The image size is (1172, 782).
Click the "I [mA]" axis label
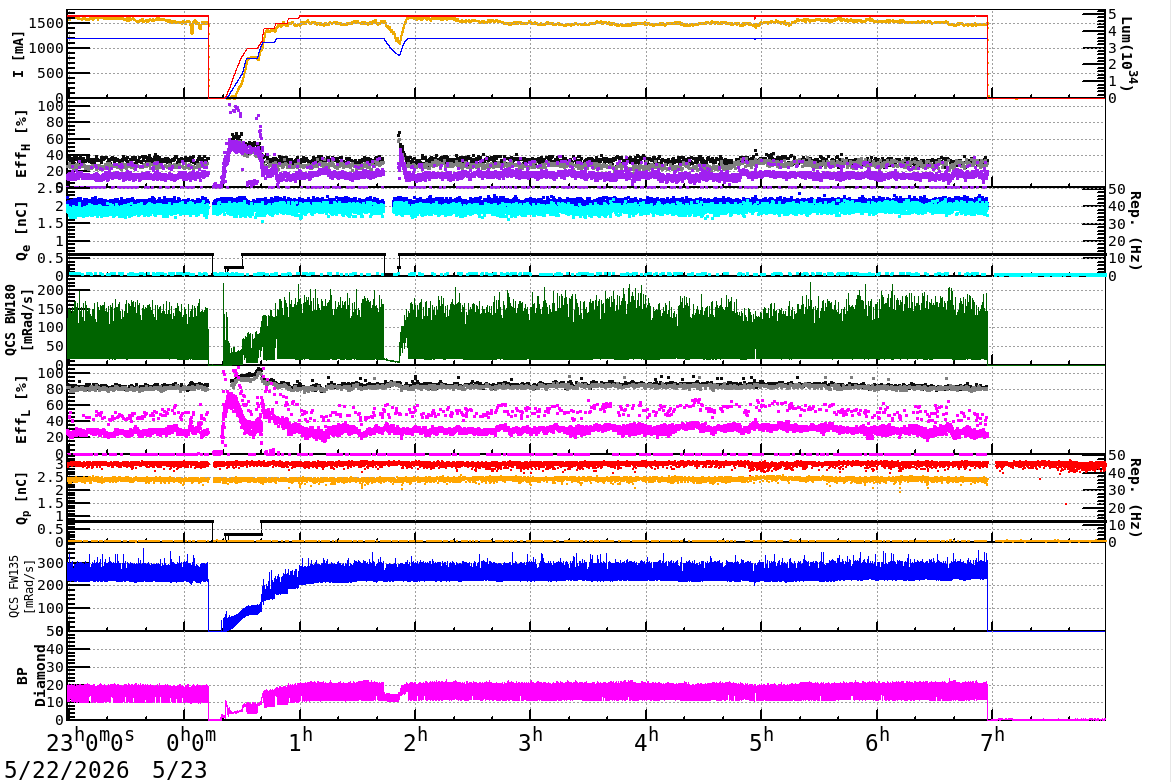point(18,55)
